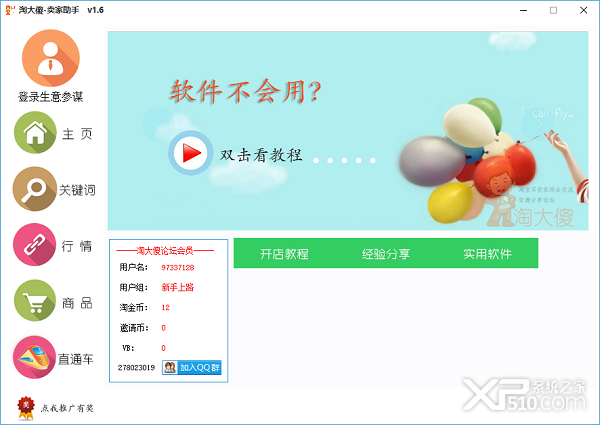Click the user group value 新手上路
The image size is (600, 425).
point(178,287)
